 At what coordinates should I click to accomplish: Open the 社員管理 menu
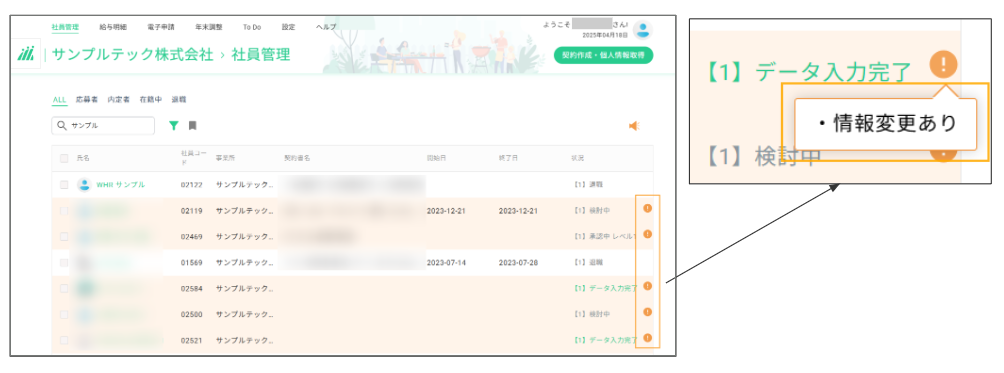[65, 28]
